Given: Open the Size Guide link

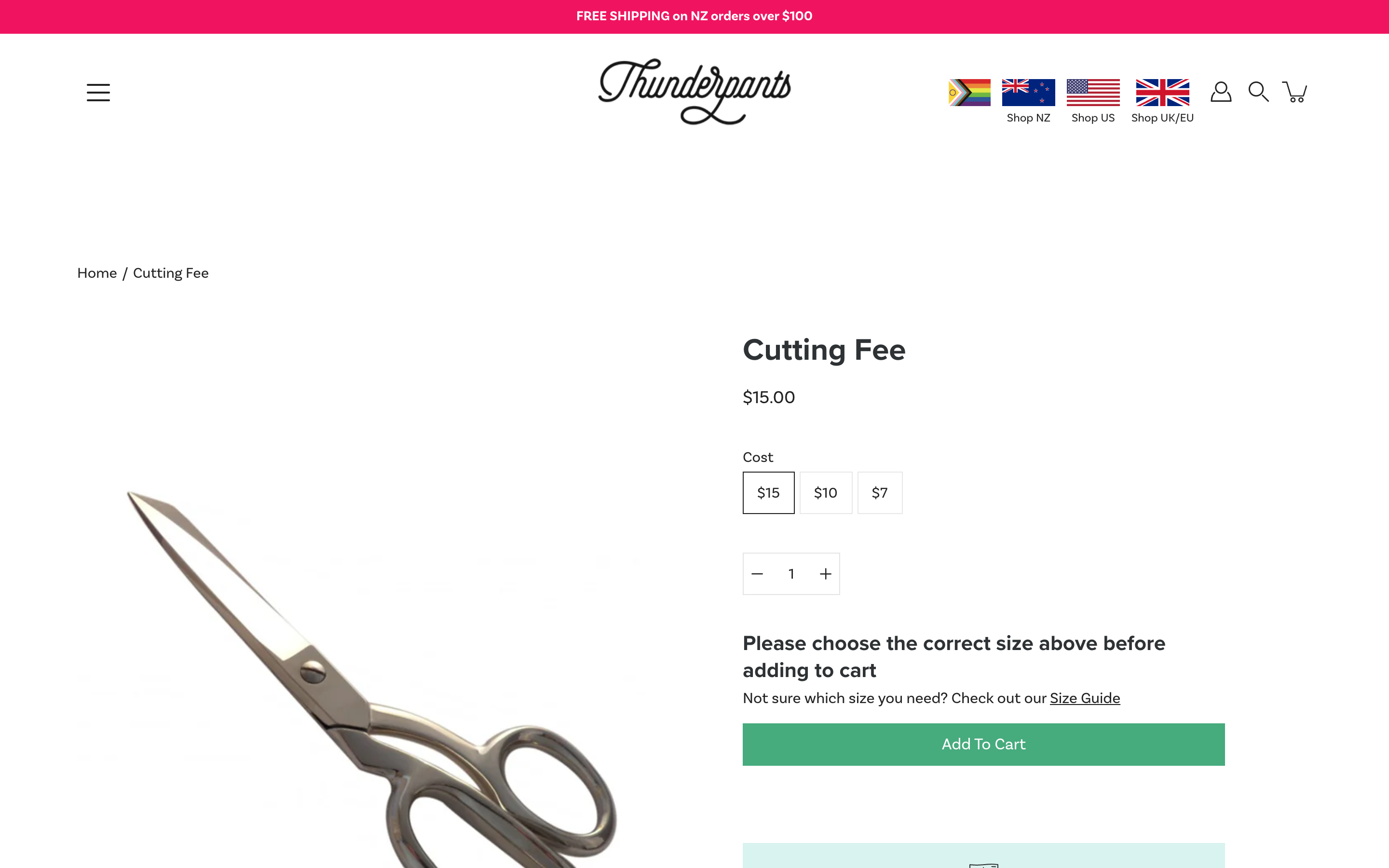Looking at the screenshot, I should coord(1085,698).
